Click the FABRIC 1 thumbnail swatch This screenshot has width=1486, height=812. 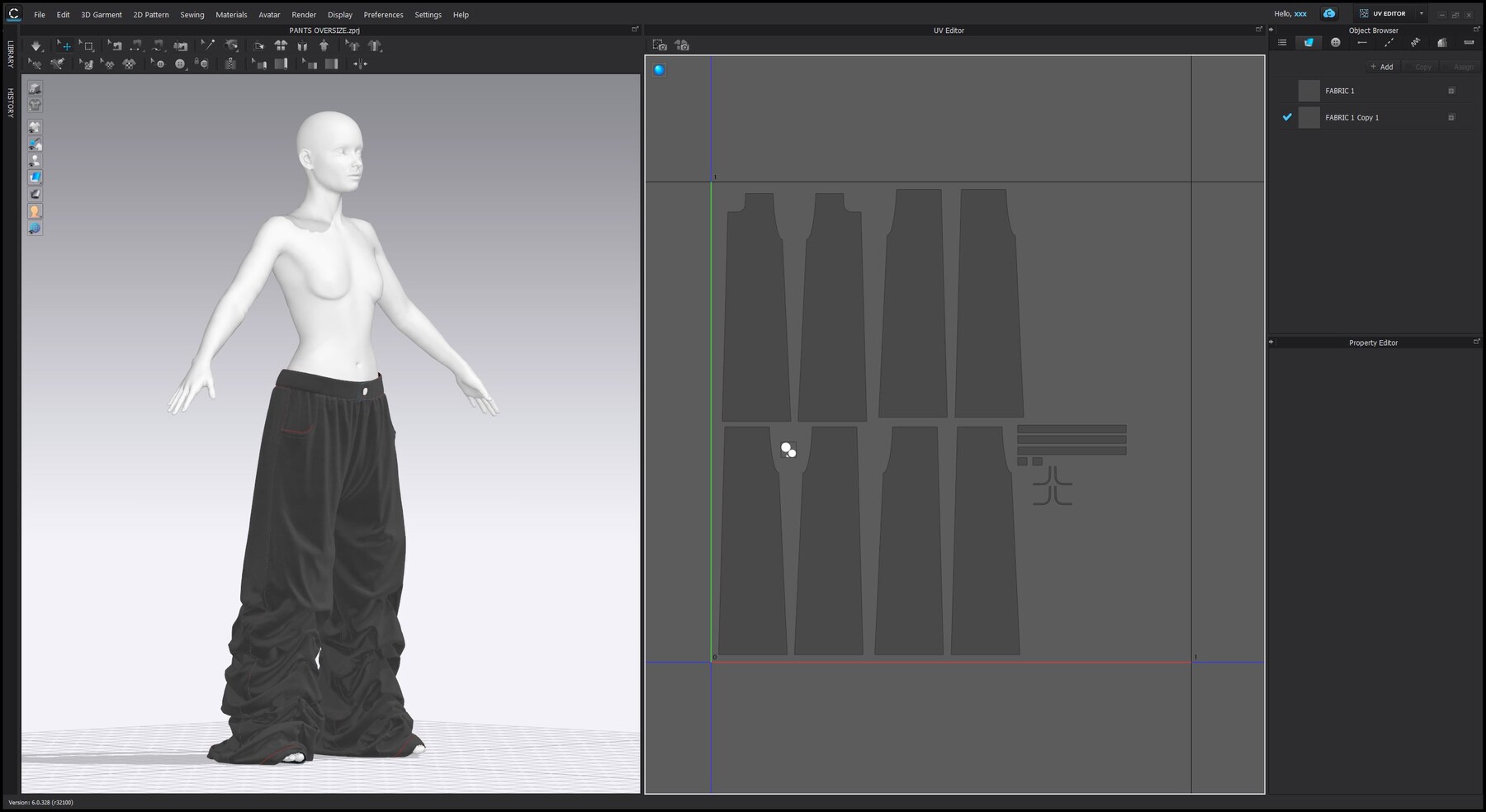pos(1309,91)
